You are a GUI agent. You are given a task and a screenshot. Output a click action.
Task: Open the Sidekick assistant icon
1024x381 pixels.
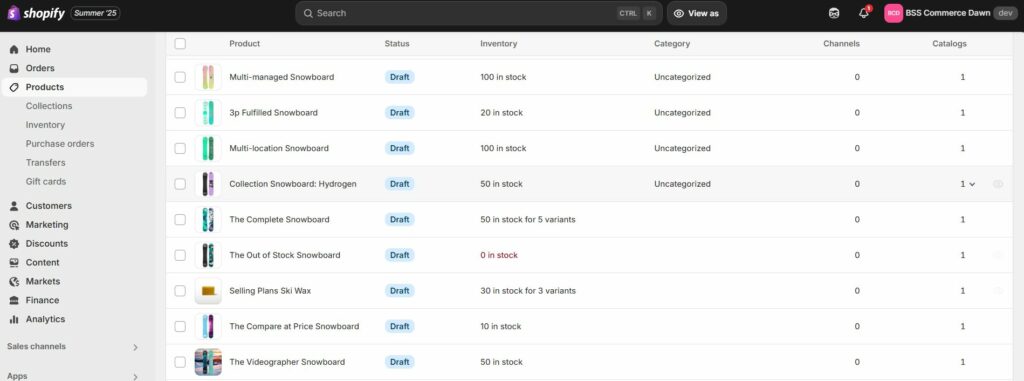[x=834, y=13]
